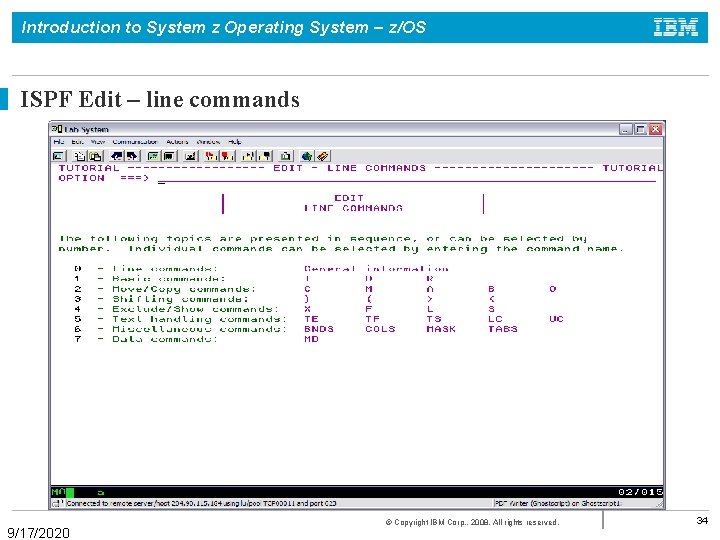The image size is (720, 540).
Task: Open the Actions menu
Action: tap(177, 142)
